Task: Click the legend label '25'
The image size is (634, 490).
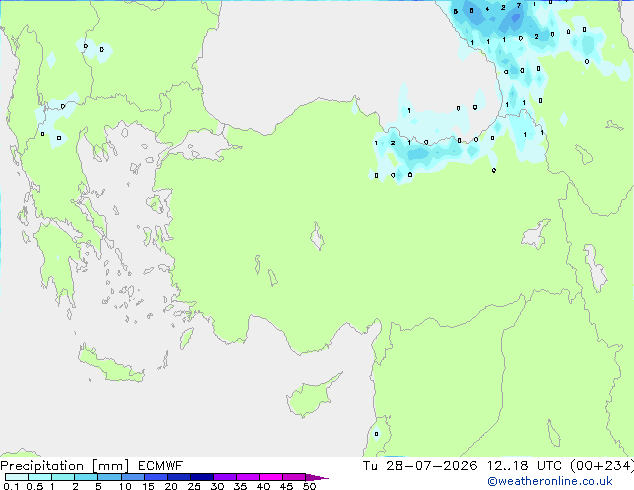Action: coord(194,486)
